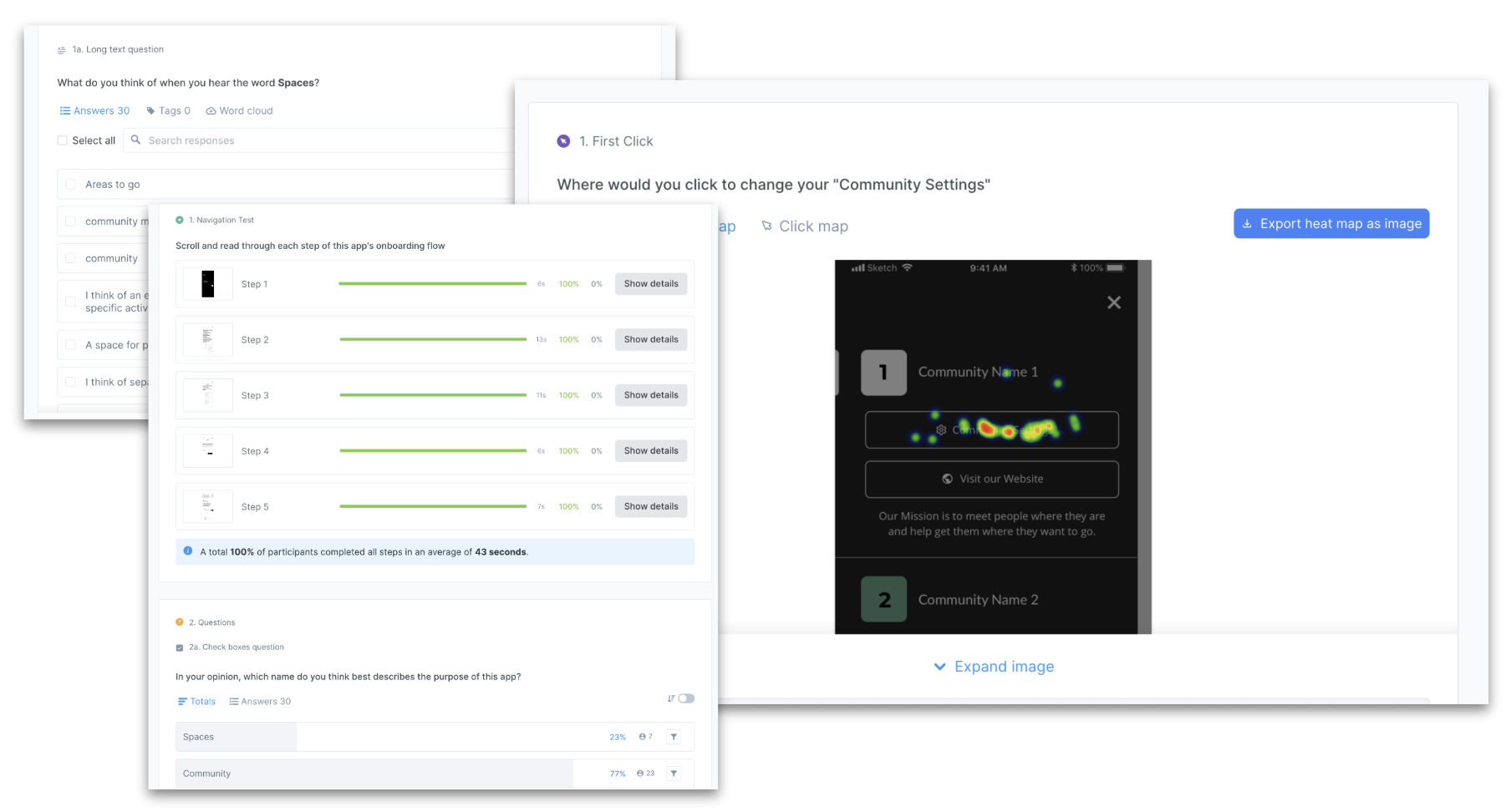Click the respondents icon showing 7
The height and width of the screenshot is (812, 1511).
(642, 737)
